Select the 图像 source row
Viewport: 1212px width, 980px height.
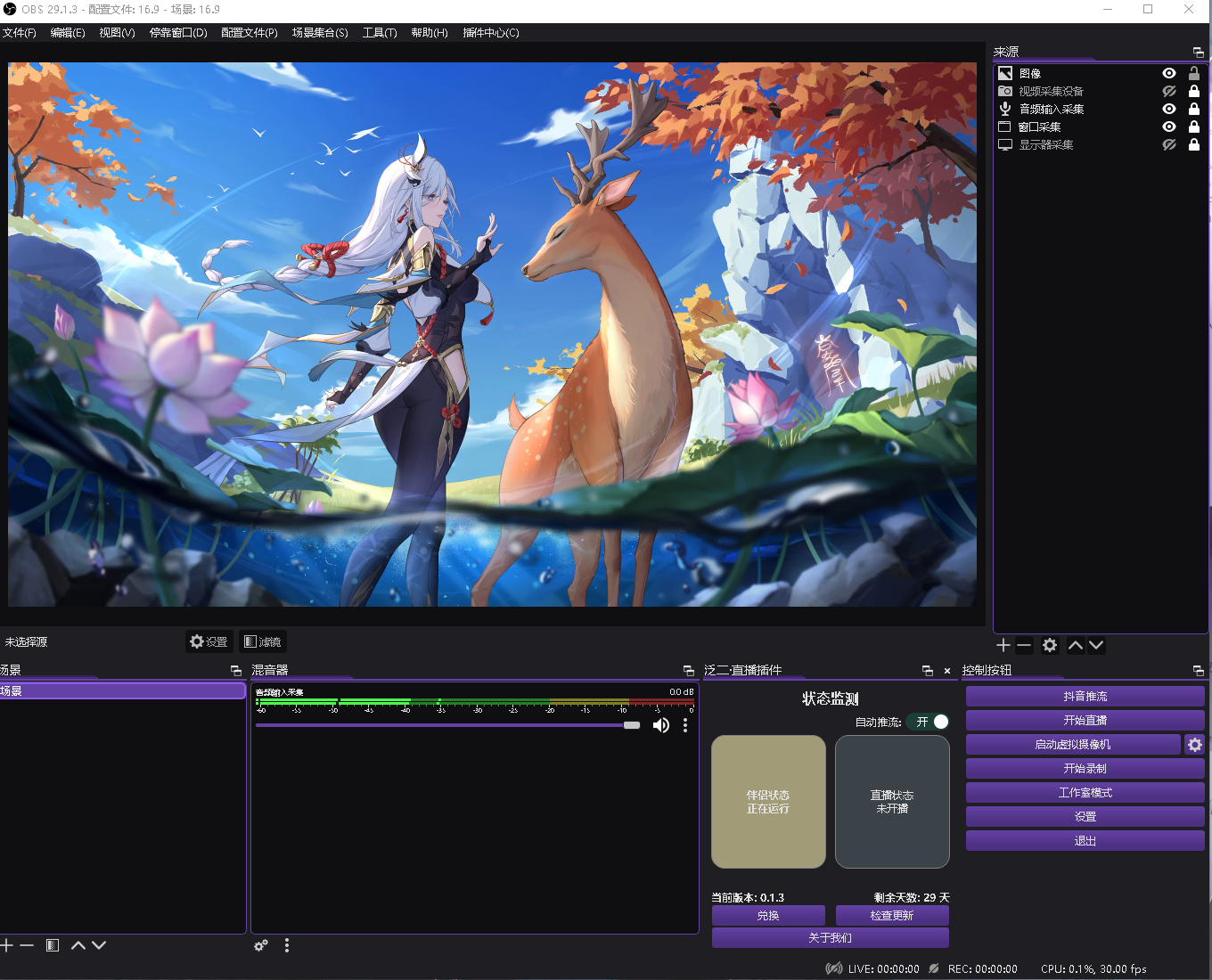1101,73
